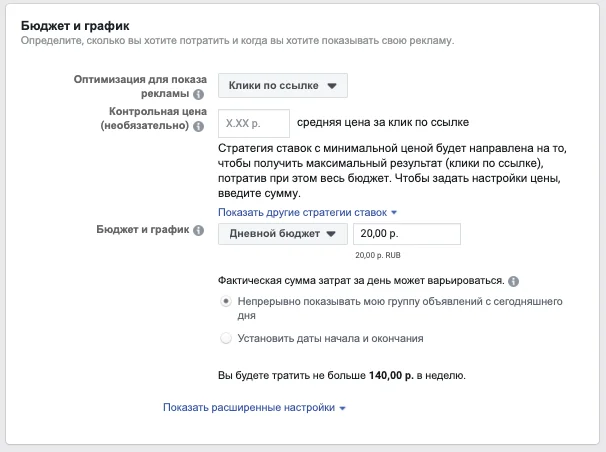The width and height of the screenshot is (606, 452).
Task: Open the 'Дневной бюджет' budget type dropdown
Action: click(x=283, y=233)
